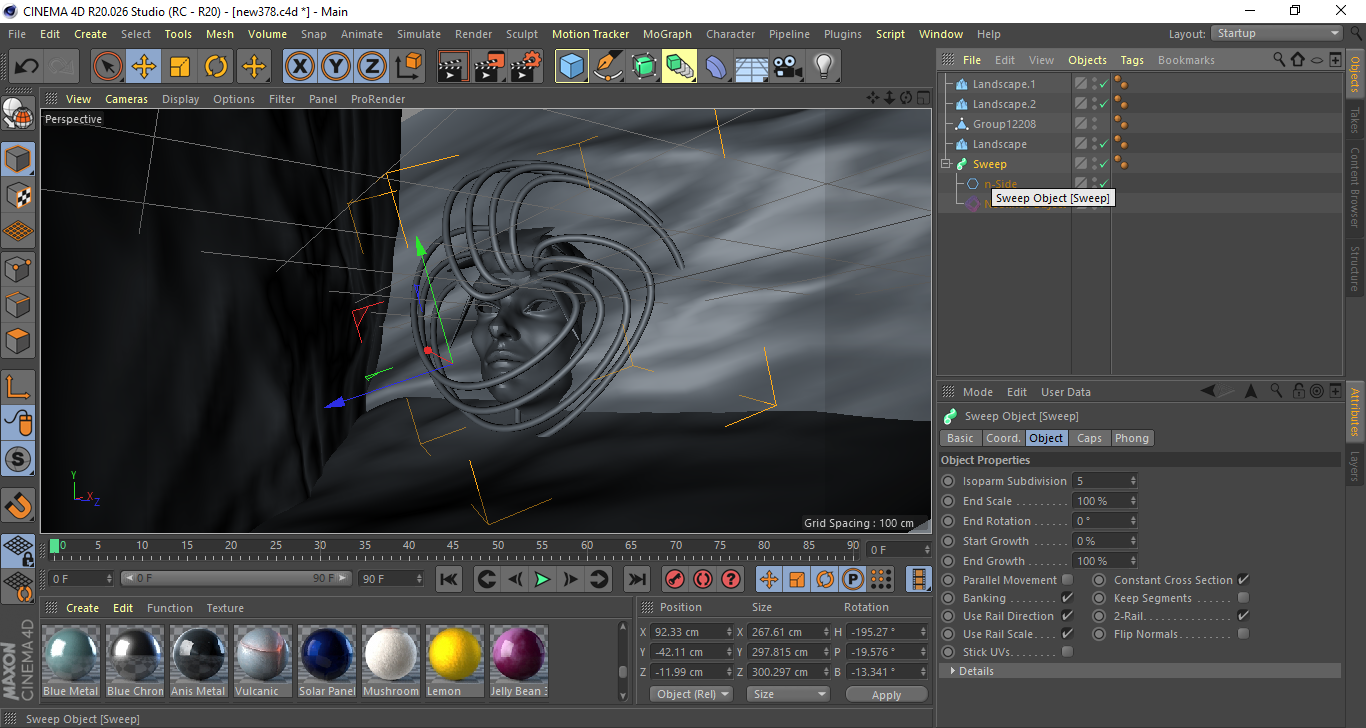1366x728 pixels.
Task: Add a Light object
Action: click(x=823, y=67)
